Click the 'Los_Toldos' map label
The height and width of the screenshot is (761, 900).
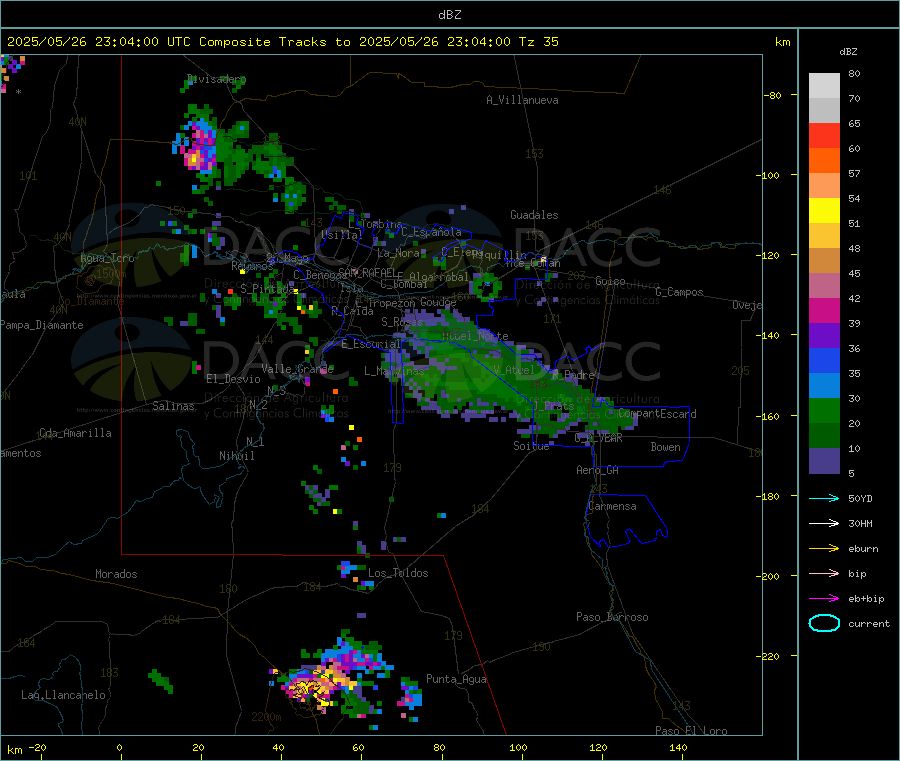(x=398, y=573)
